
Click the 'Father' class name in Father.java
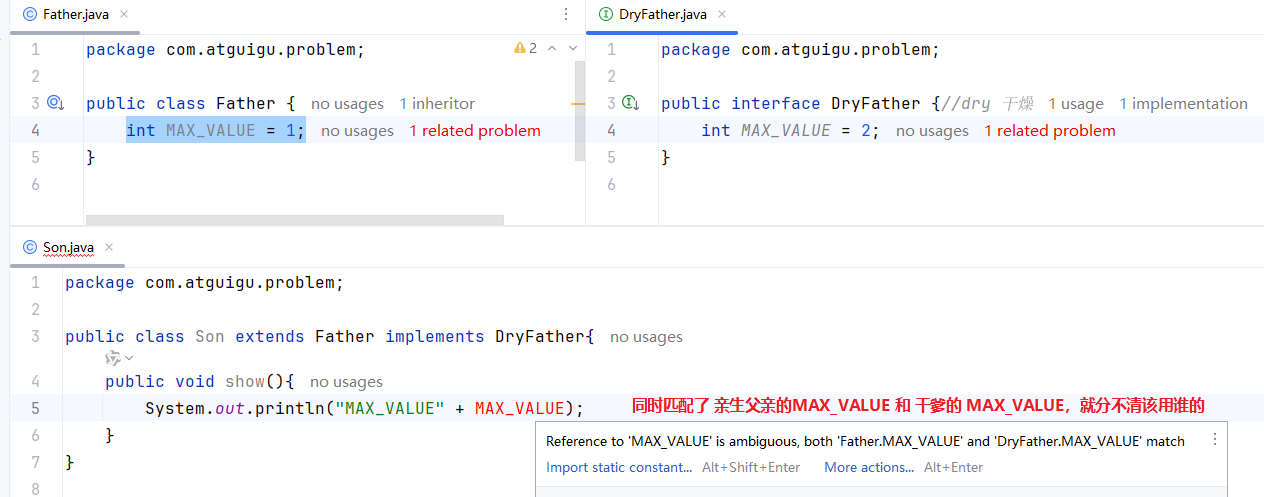tap(246, 103)
